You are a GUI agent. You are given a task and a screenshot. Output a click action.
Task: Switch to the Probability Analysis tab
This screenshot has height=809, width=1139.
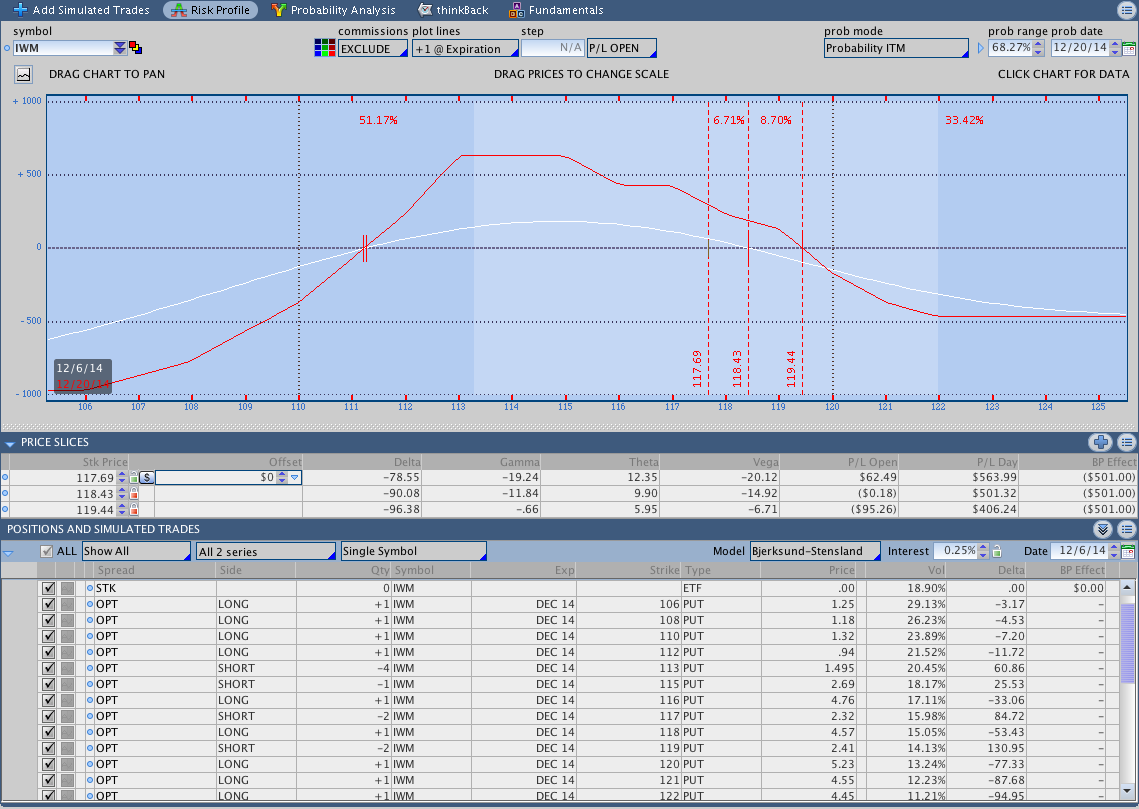pos(333,10)
